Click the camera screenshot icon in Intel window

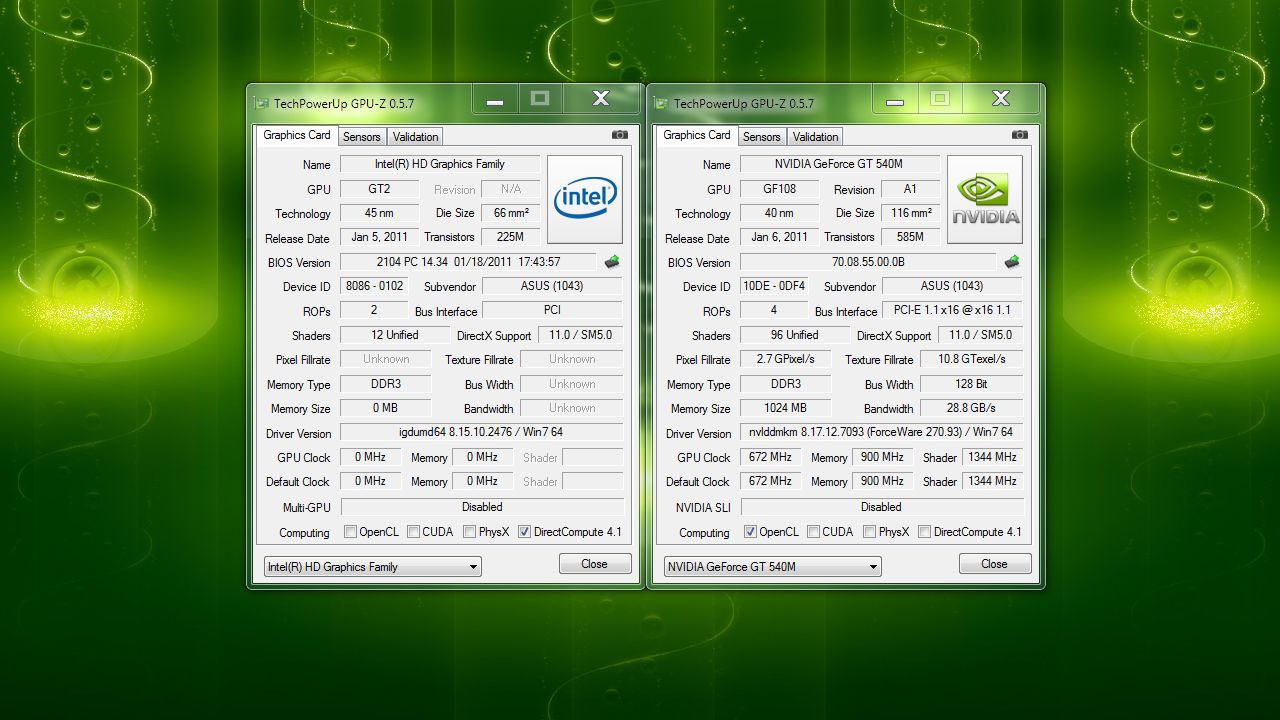coord(620,135)
